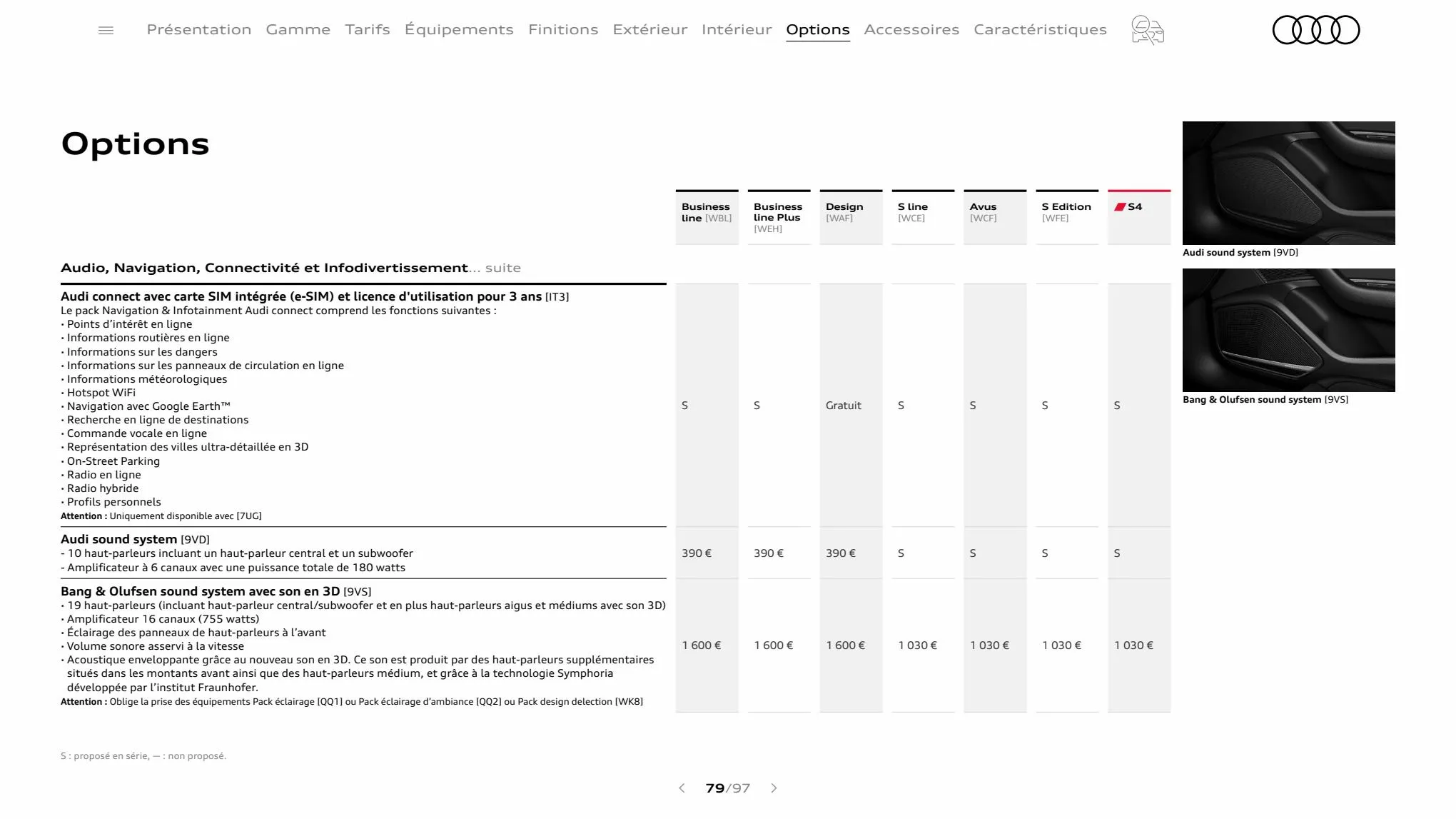
Task: Open the Extérieur tab
Action: pyautogui.click(x=650, y=29)
